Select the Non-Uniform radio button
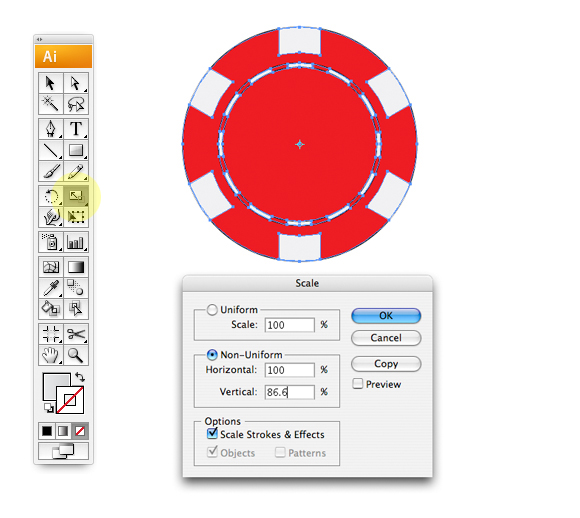580x518 pixels. coord(212,355)
